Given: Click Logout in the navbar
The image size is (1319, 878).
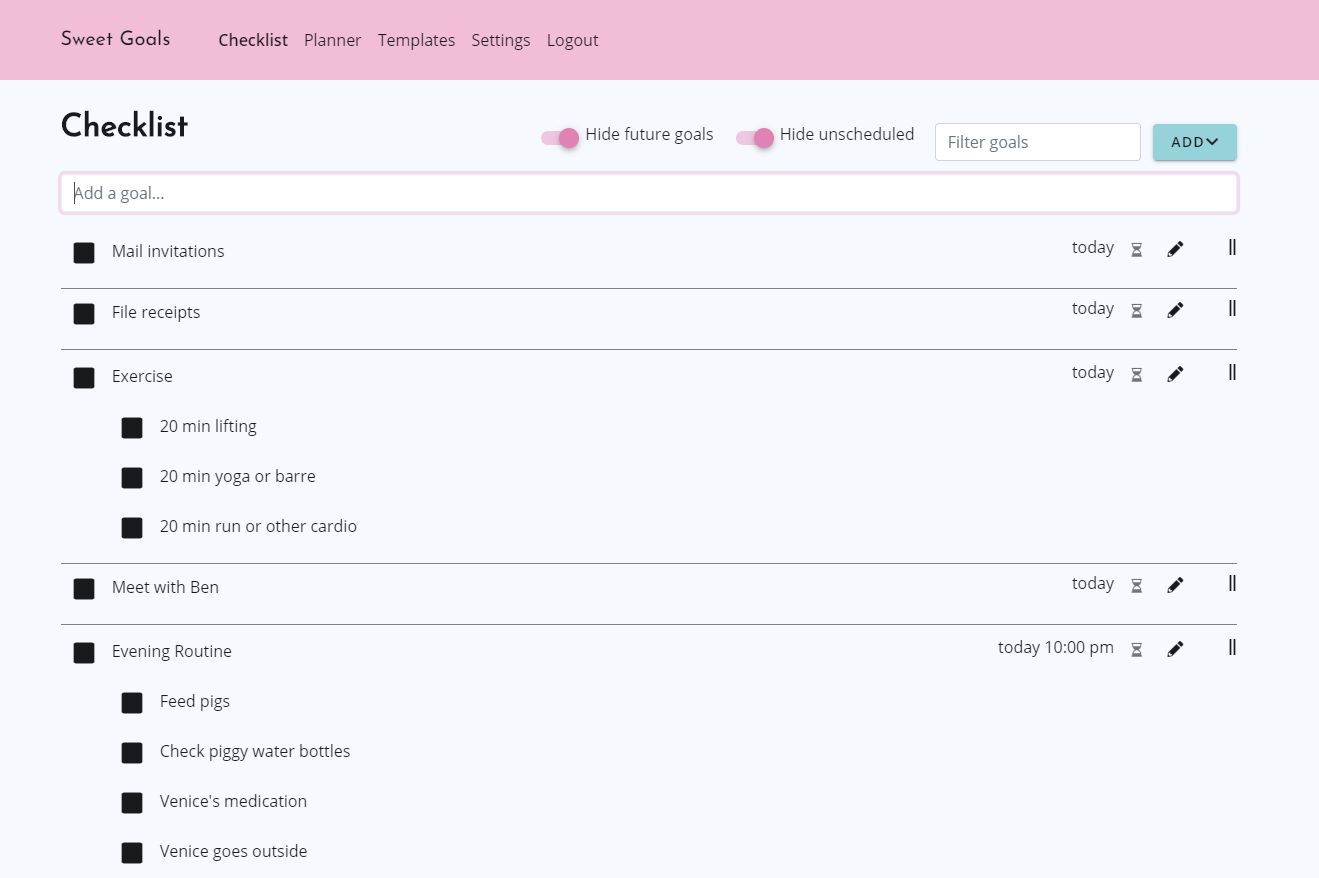Looking at the screenshot, I should pyautogui.click(x=573, y=40).
